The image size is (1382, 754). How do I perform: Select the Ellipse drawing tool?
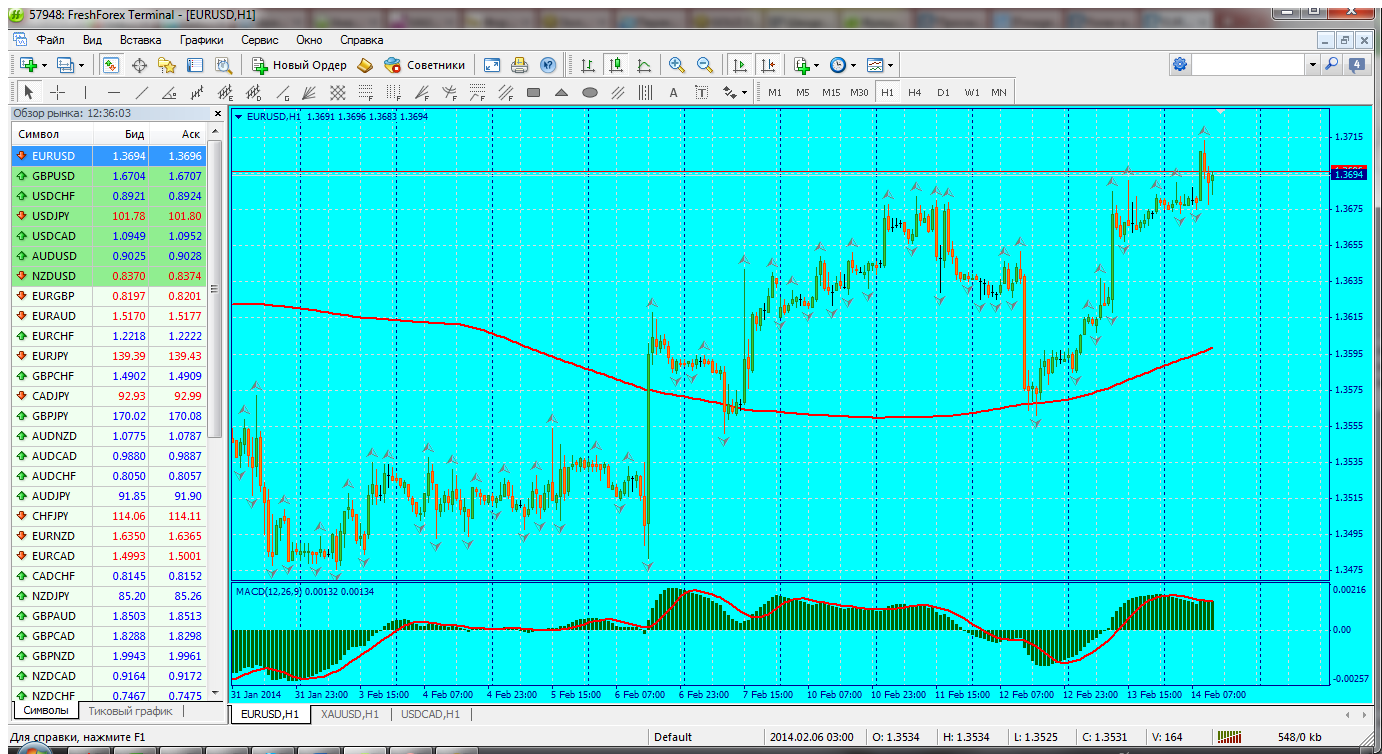590,93
